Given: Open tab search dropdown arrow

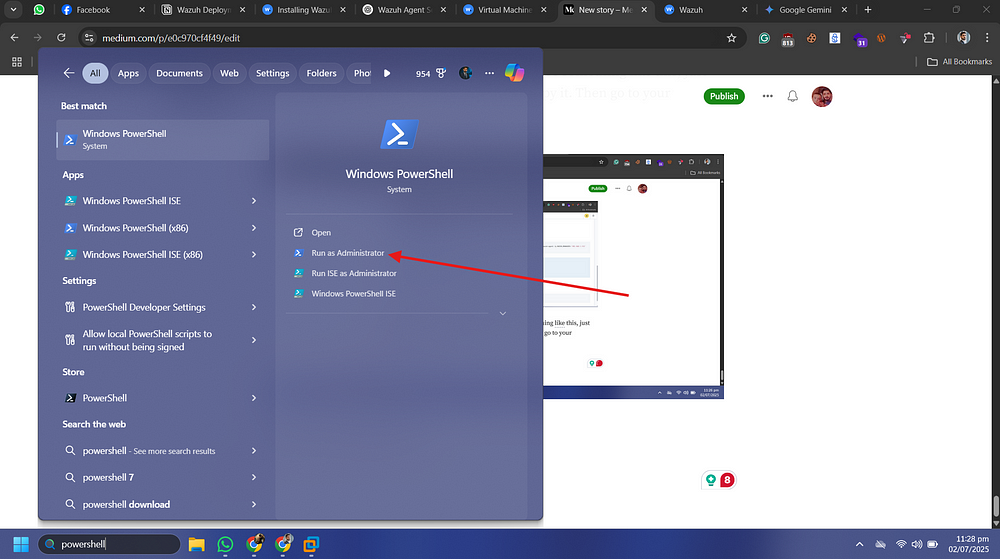Looking at the screenshot, I should (13, 10).
